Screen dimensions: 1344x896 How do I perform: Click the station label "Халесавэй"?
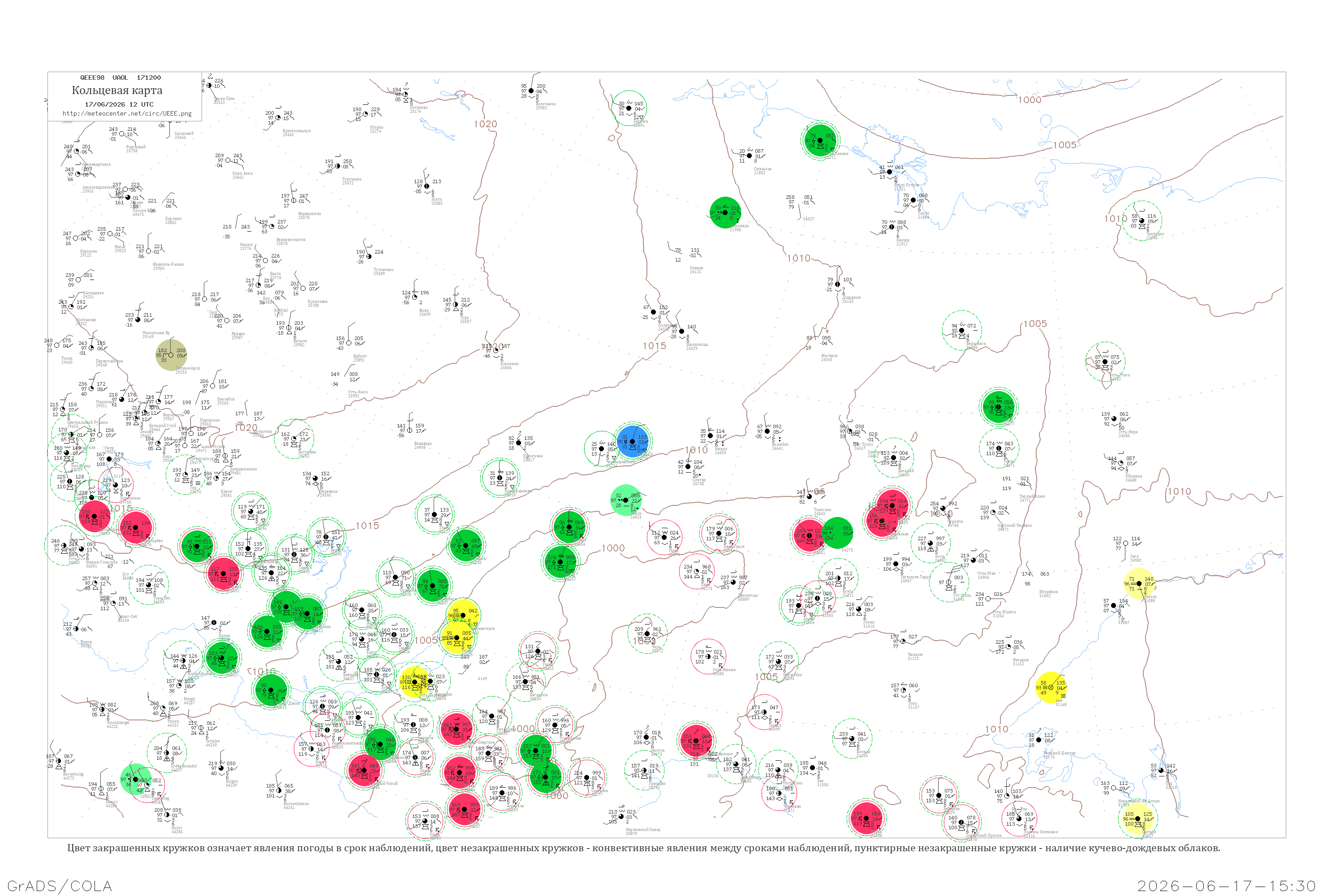click(184, 134)
